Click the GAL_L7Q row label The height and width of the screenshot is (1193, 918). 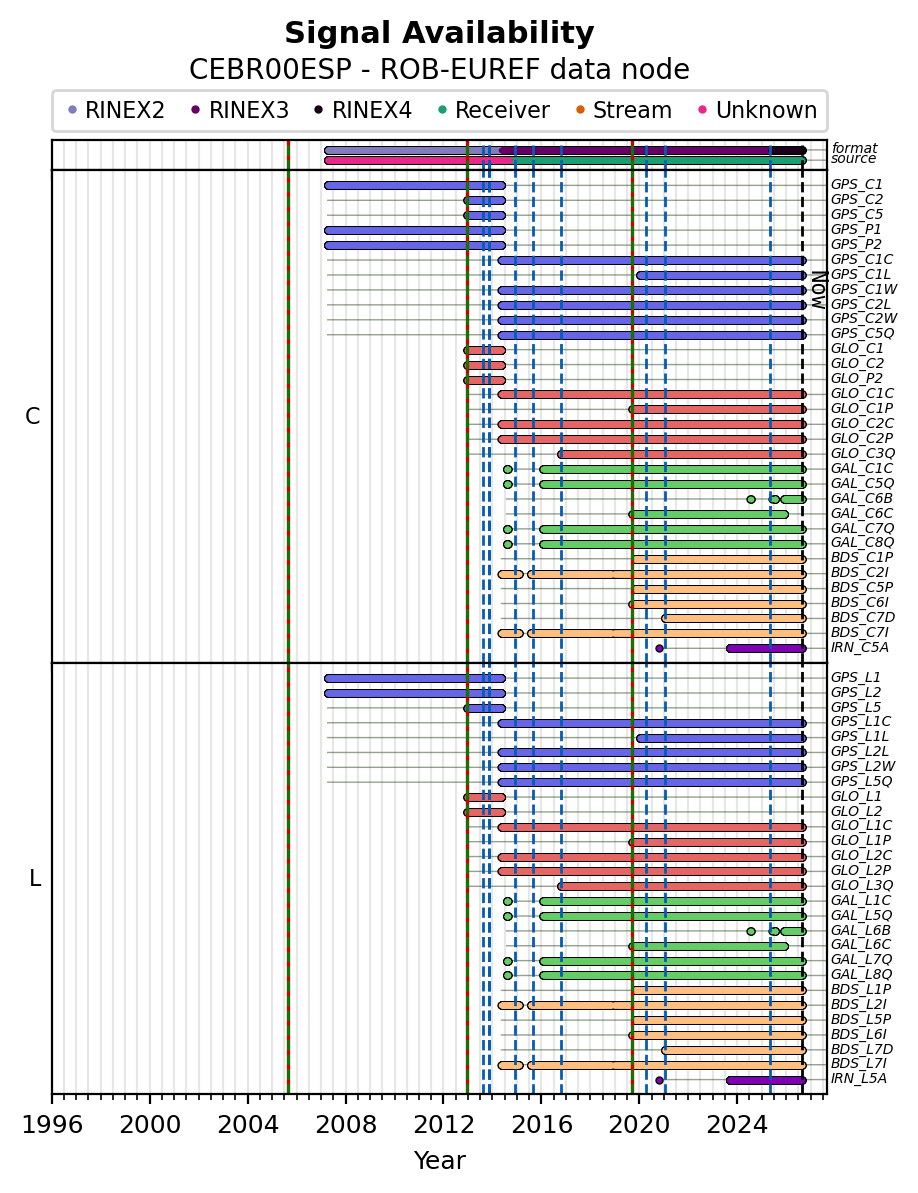pos(862,959)
